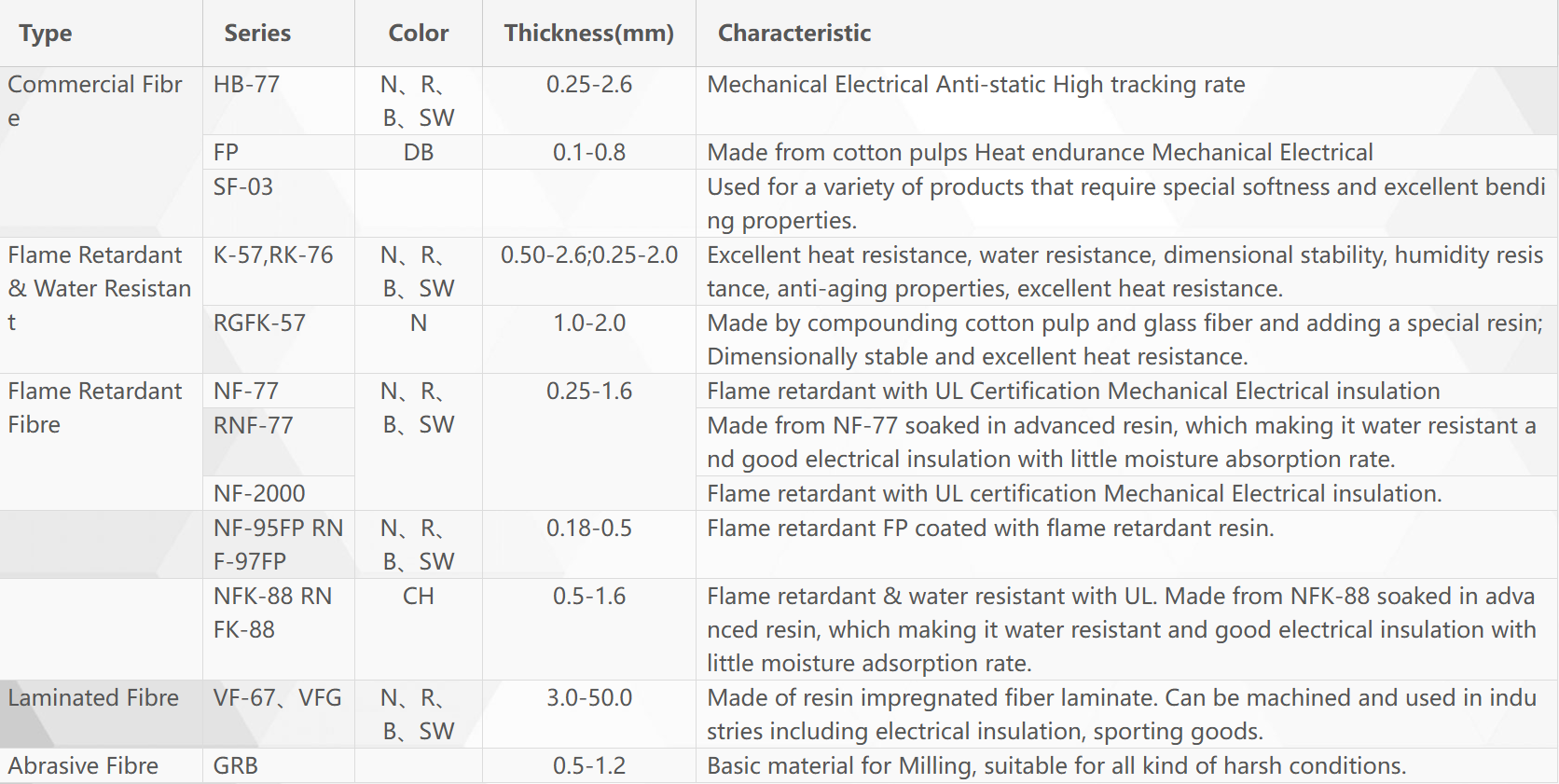Viewport: 1559px width, 784px height.
Task: Select the SF-03 series cell
Action: (279, 203)
